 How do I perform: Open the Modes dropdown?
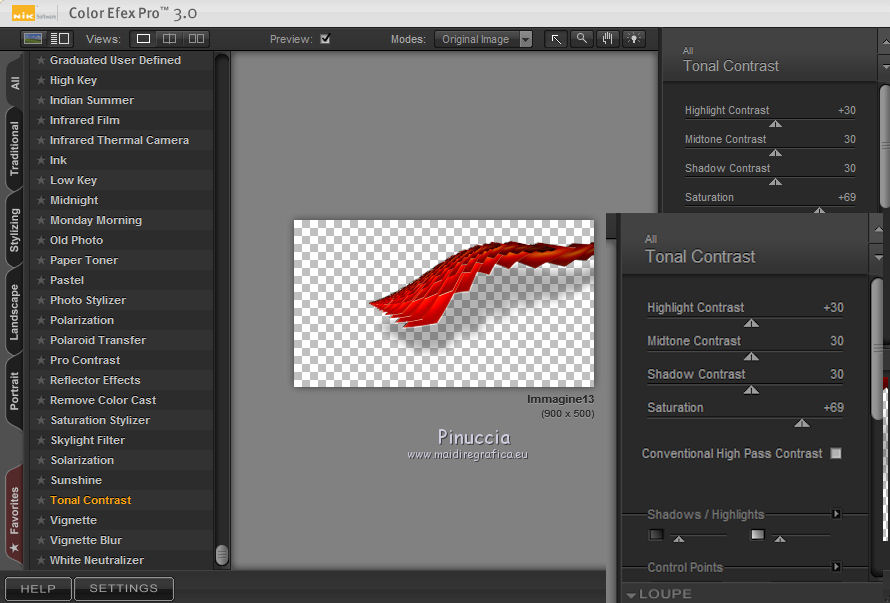point(485,39)
